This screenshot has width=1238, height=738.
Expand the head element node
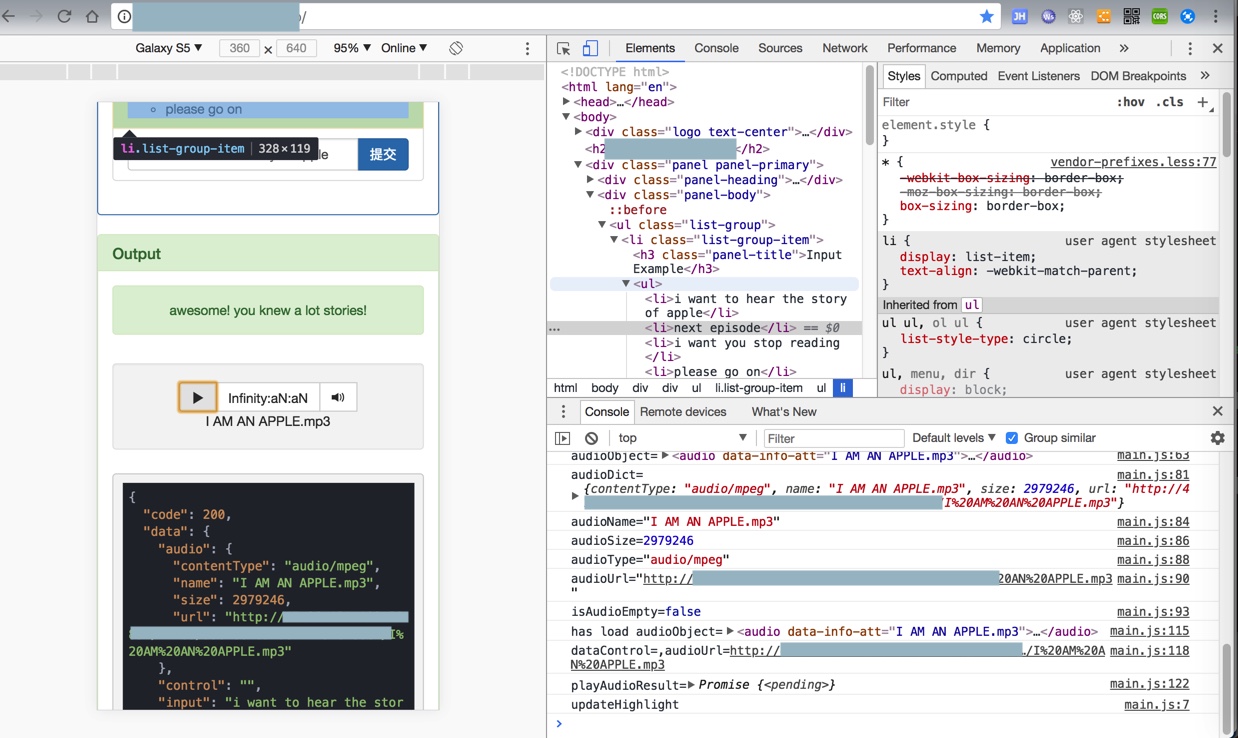tap(567, 102)
